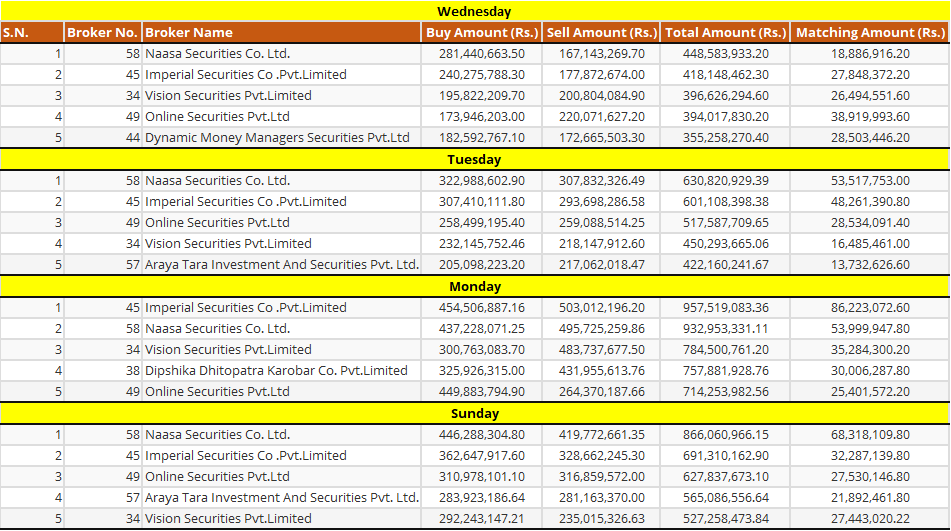951x531 pixels.
Task: Click the yellow Tuesday section header
Action: [x=474, y=159]
